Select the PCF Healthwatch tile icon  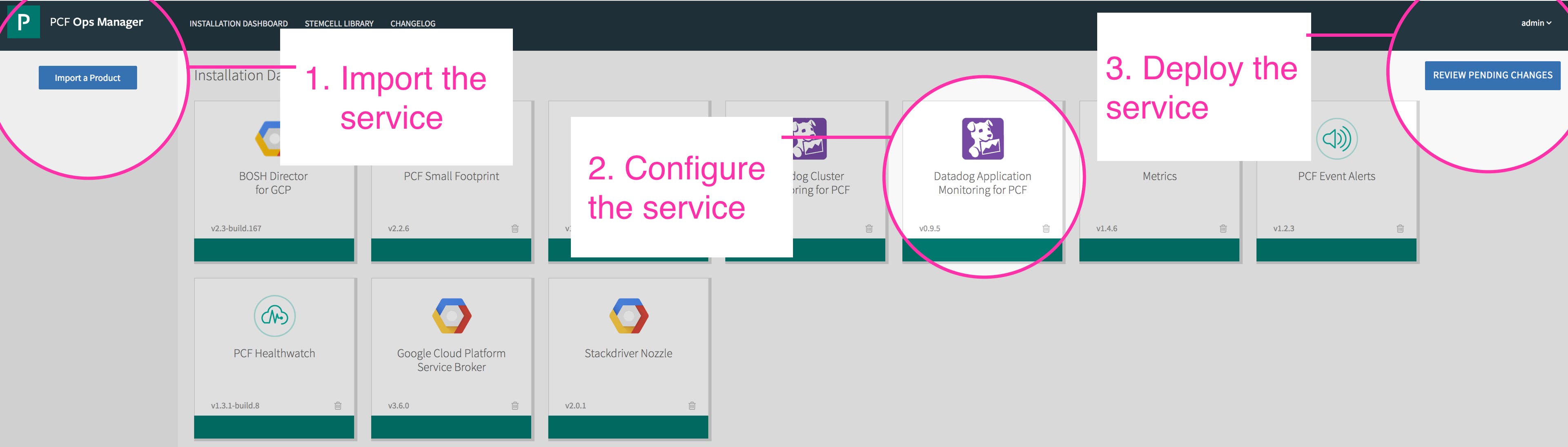pos(274,316)
